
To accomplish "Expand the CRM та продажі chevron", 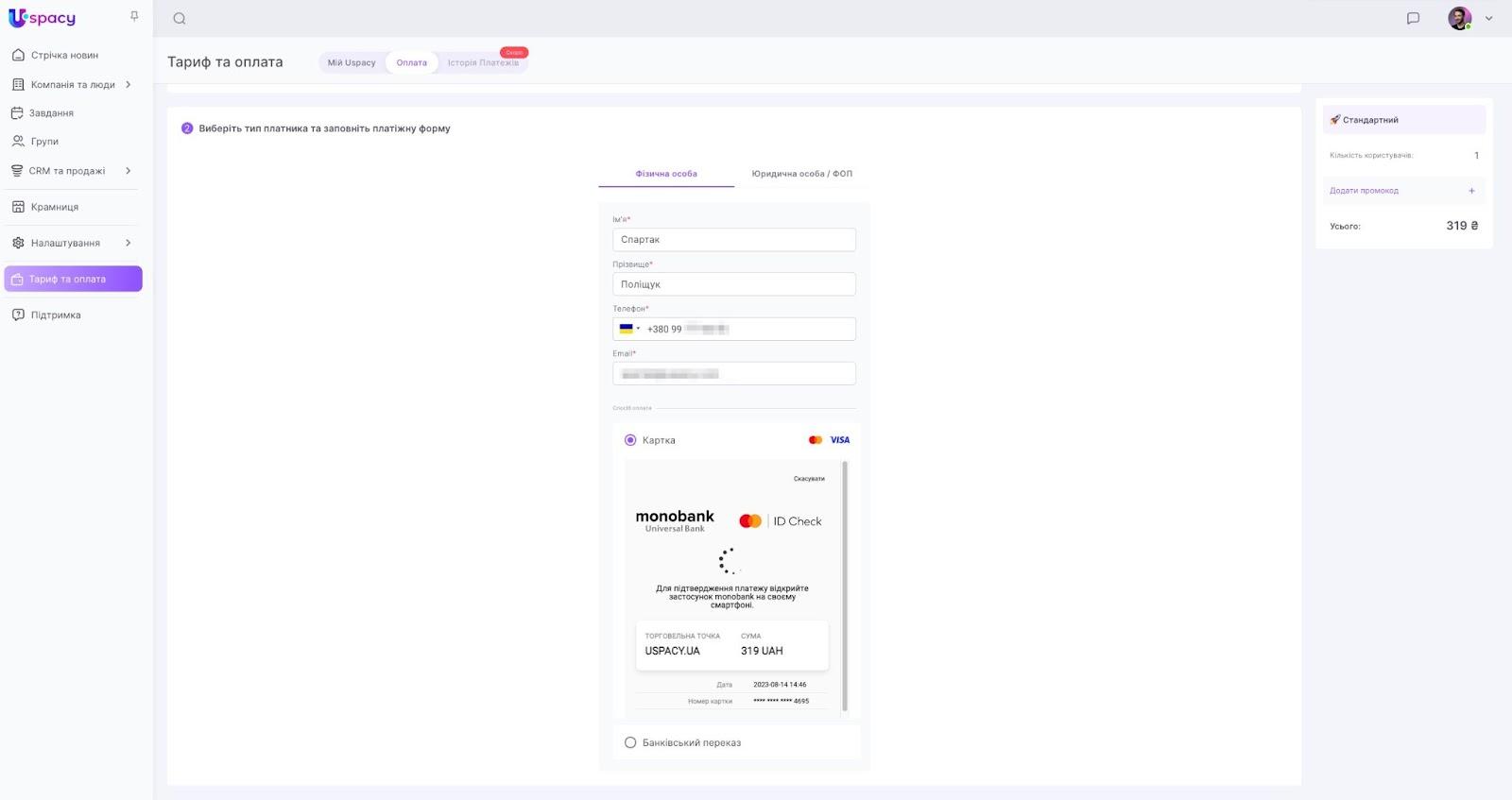I will 129,171.
